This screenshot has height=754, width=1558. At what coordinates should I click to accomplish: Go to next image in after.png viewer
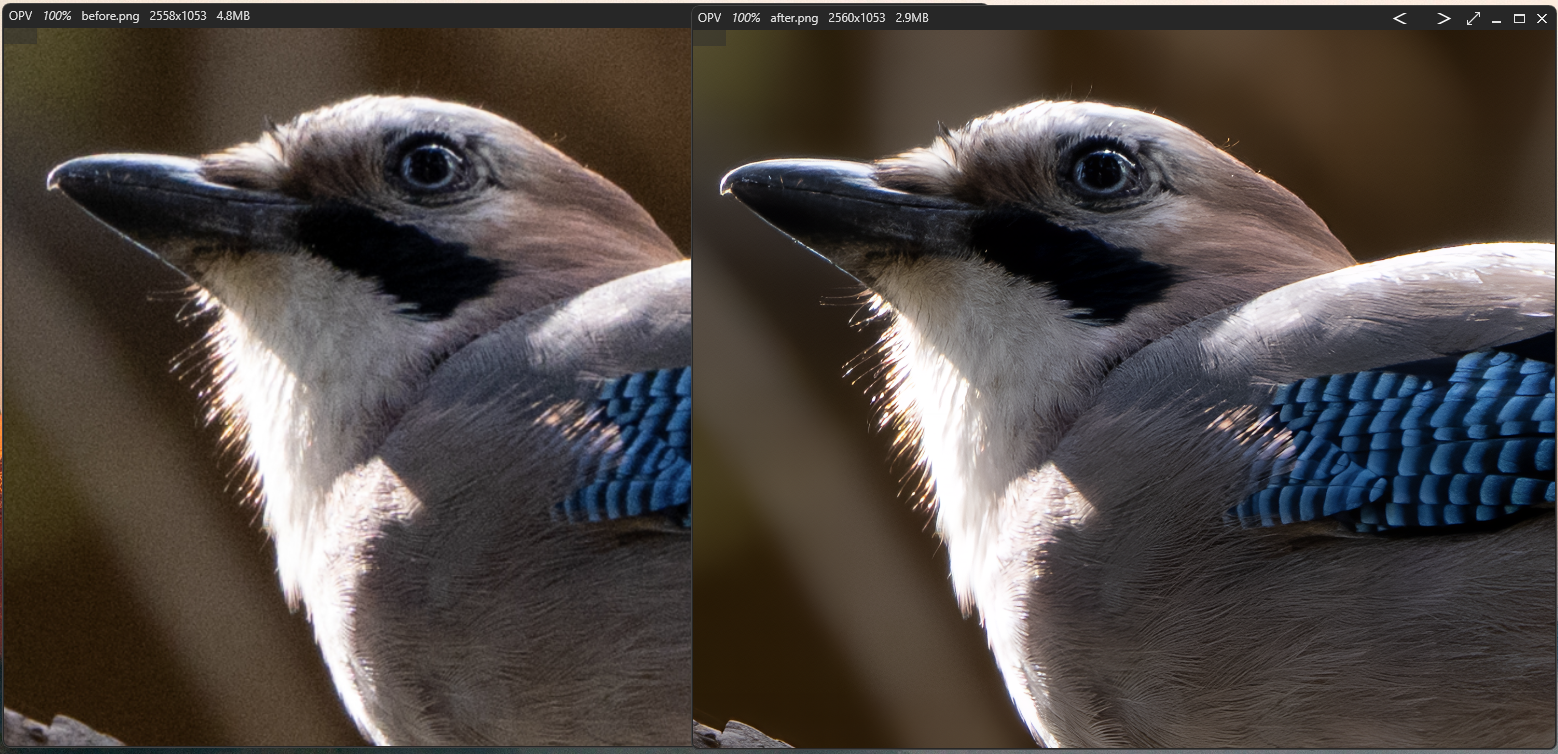click(x=1443, y=18)
